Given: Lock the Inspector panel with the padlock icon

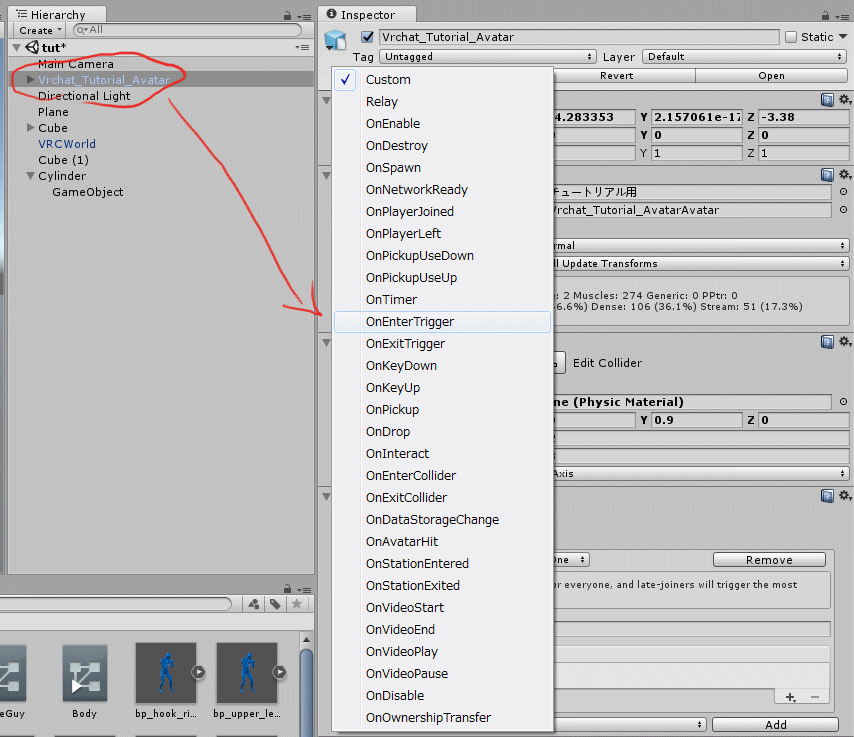Looking at the screenshot, I should pos(826,16).
